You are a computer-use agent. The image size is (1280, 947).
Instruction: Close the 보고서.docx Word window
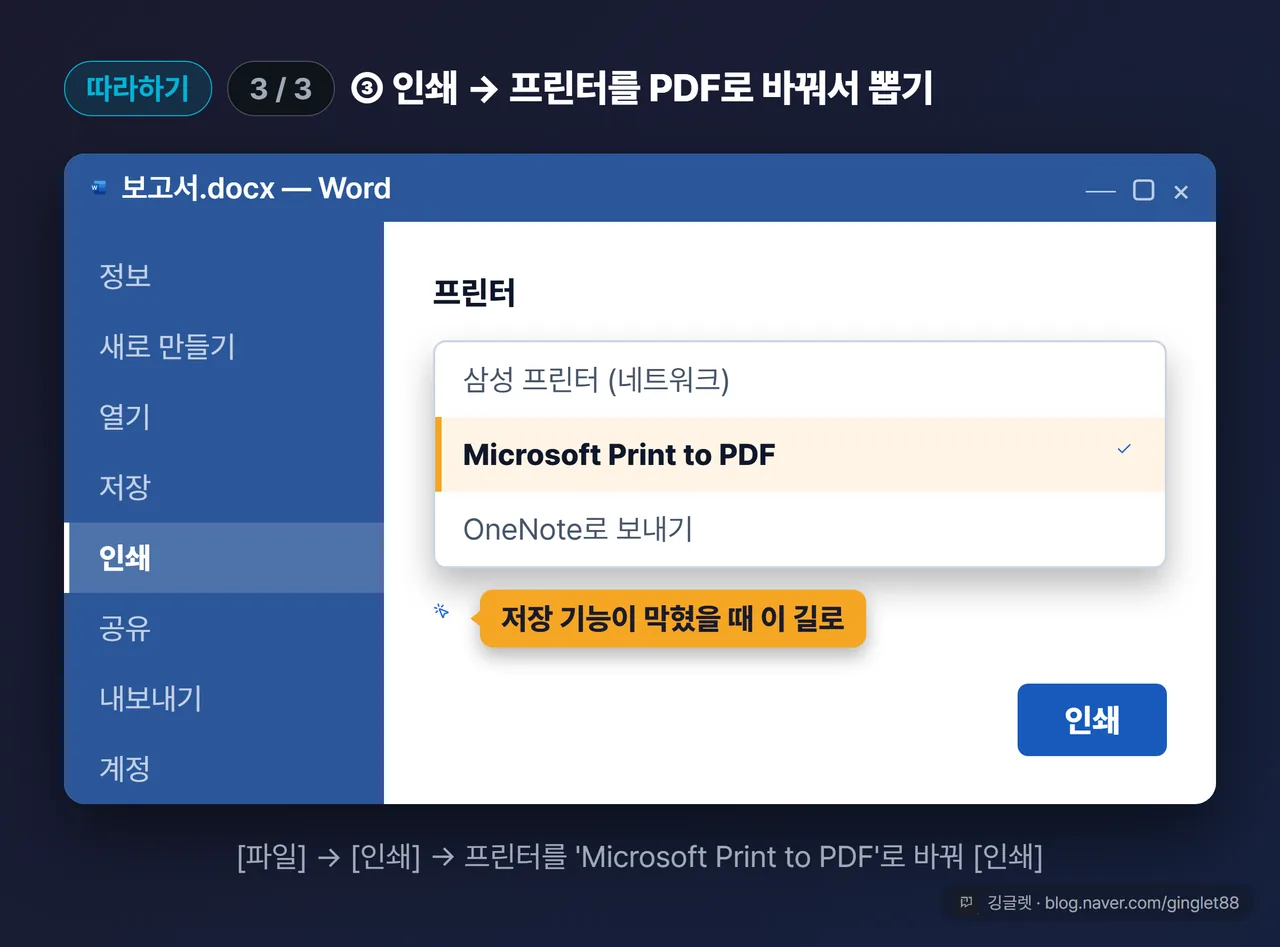click(x=1181, y=191)
